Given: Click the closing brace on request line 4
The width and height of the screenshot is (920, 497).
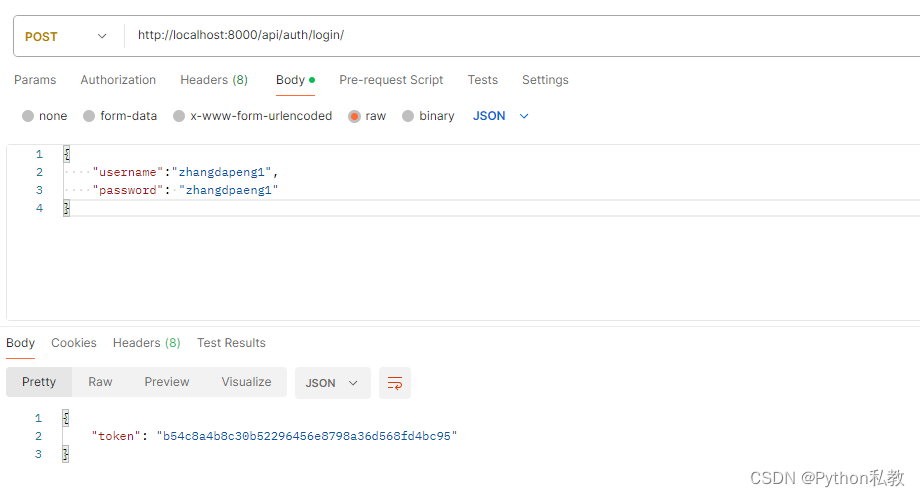Looking at the screenshot, I should tap(66, 208).
